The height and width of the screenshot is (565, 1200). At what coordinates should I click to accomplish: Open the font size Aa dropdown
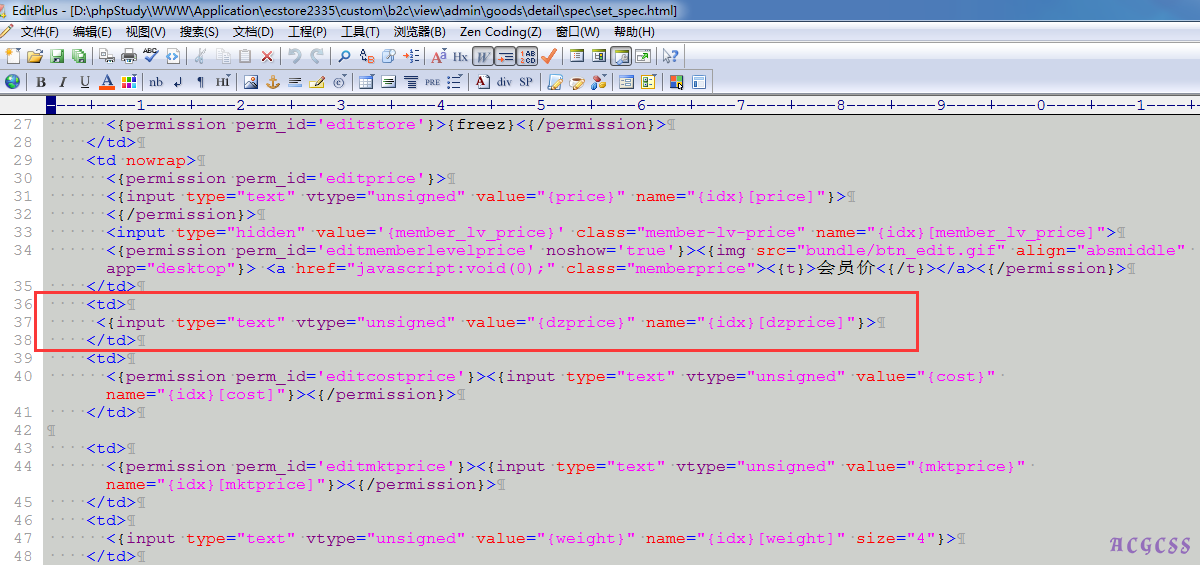(439, 56)
